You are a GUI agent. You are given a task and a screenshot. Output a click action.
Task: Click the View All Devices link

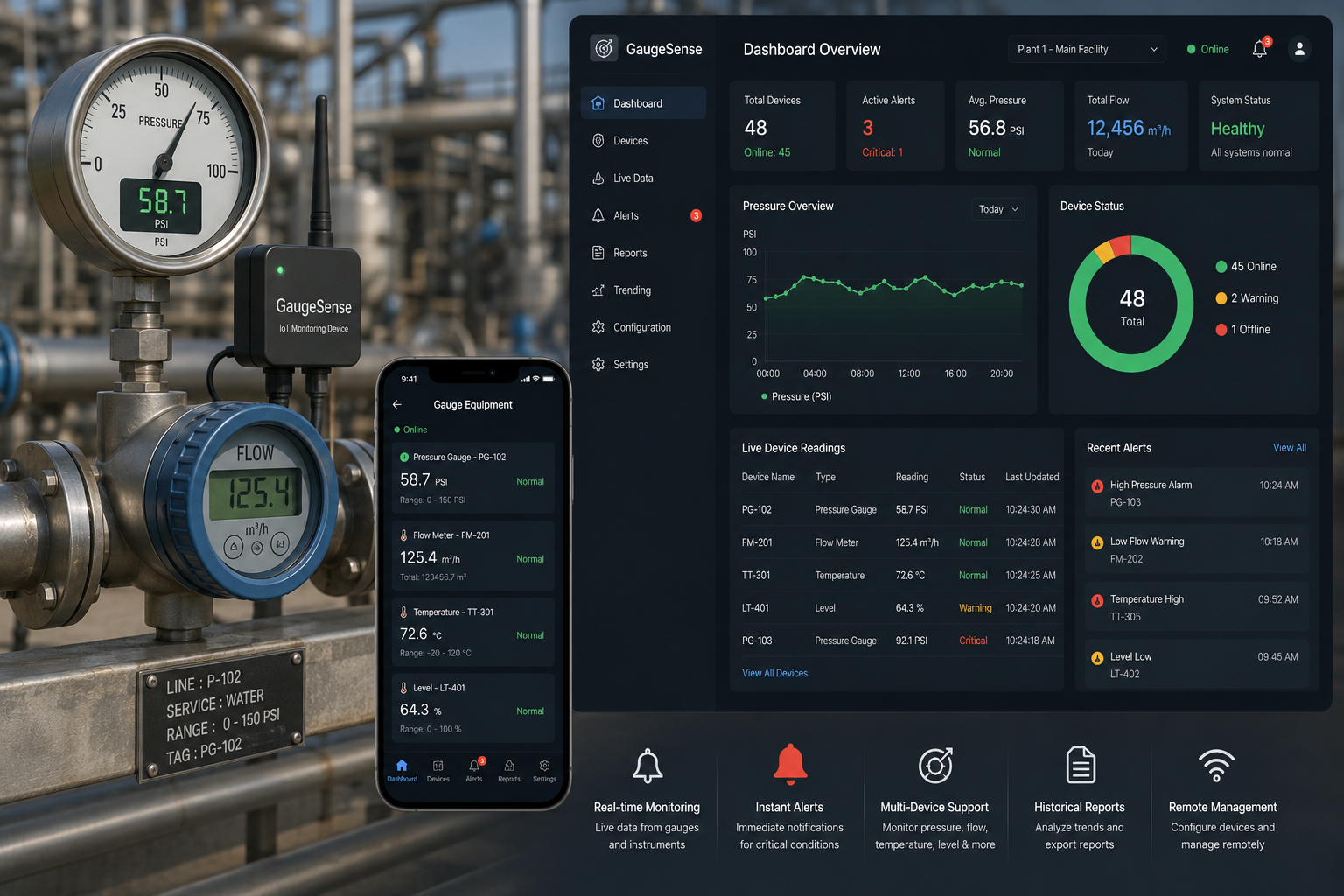click(774, 673)
